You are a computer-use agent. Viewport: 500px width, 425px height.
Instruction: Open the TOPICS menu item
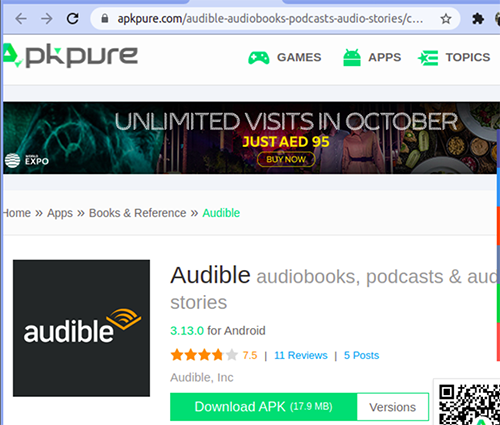click(x=468, y=57)
